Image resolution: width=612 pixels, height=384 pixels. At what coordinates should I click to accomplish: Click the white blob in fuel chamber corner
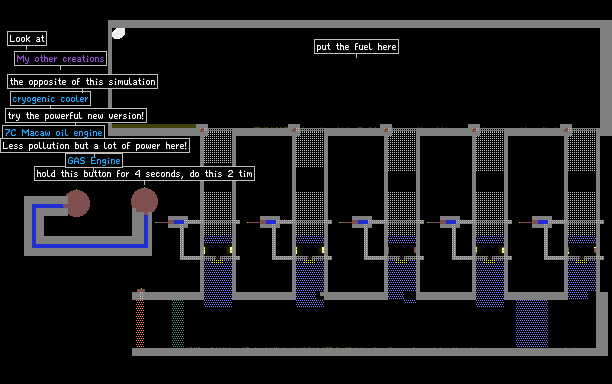(x=118, y=33)
